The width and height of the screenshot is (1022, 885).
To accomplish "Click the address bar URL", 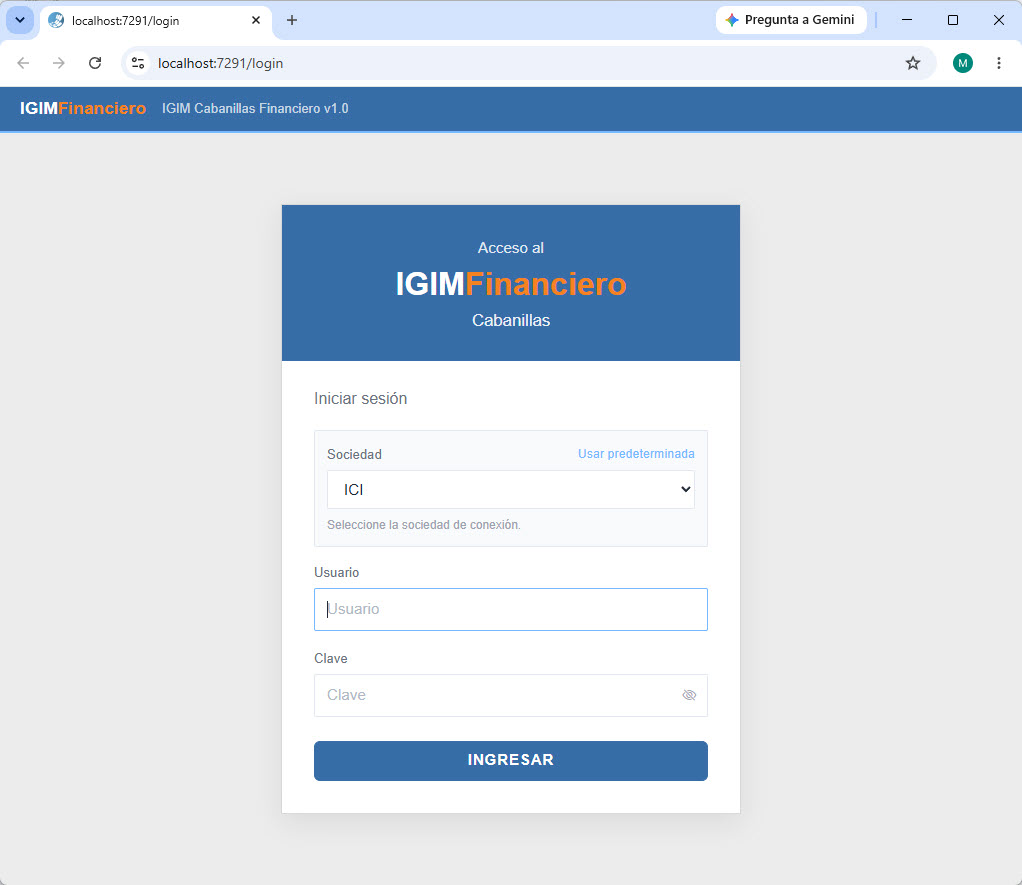I will pos(220,63).
